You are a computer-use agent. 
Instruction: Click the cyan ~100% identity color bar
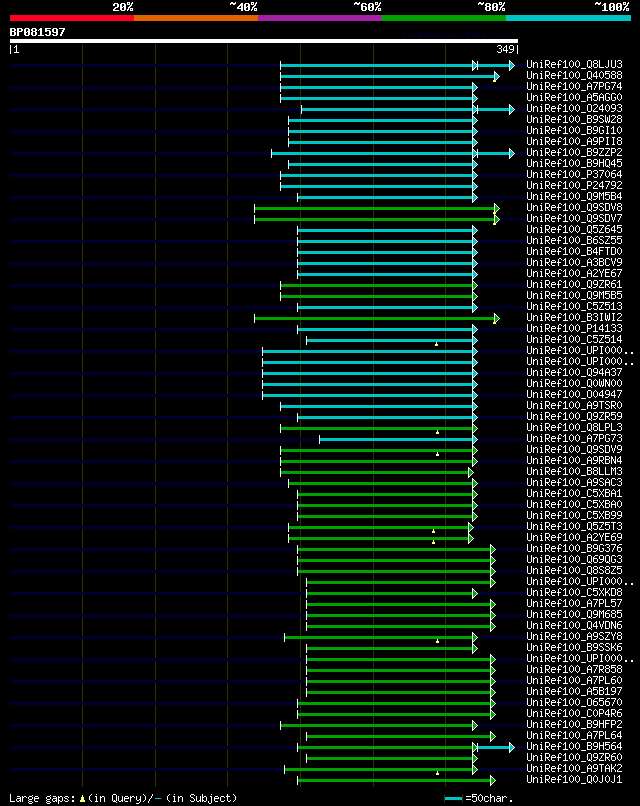569,18
